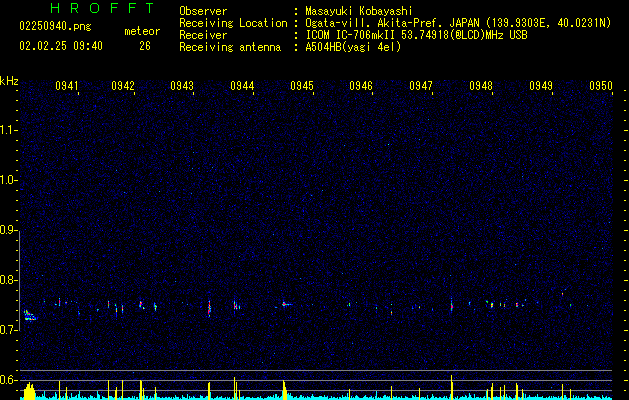629x400 pixels.
Task: Click the 0.9 kHz axis label
Action: point(9,230)
